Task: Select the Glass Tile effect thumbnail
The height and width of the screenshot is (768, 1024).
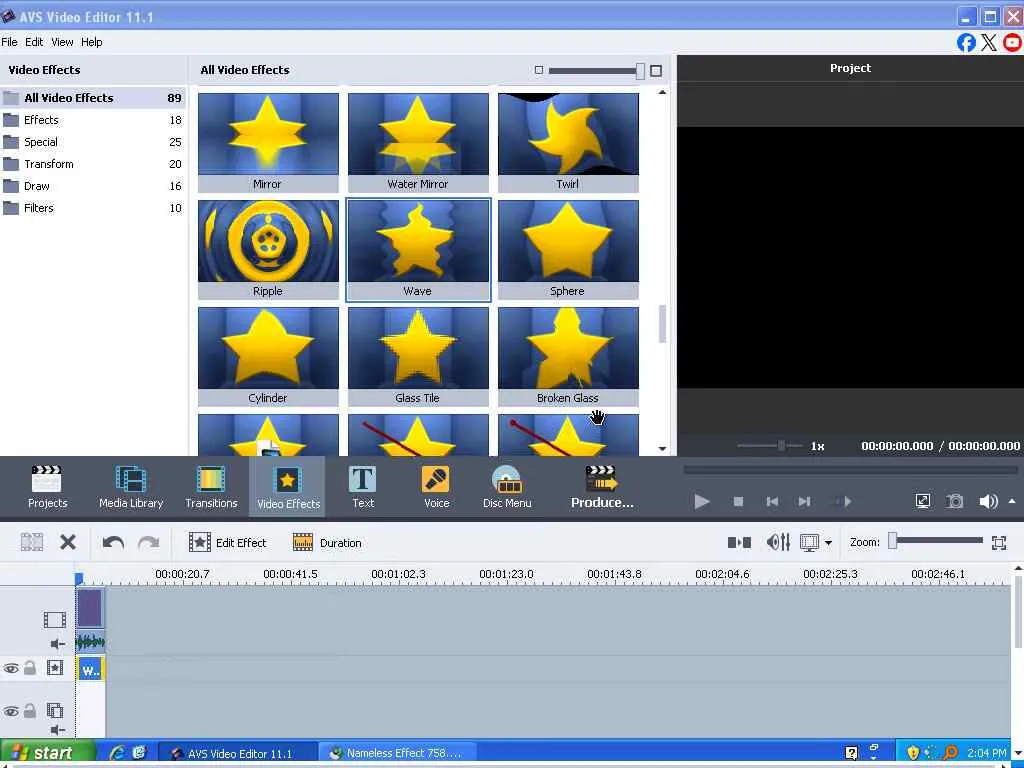Action: (x=418, y=357)
